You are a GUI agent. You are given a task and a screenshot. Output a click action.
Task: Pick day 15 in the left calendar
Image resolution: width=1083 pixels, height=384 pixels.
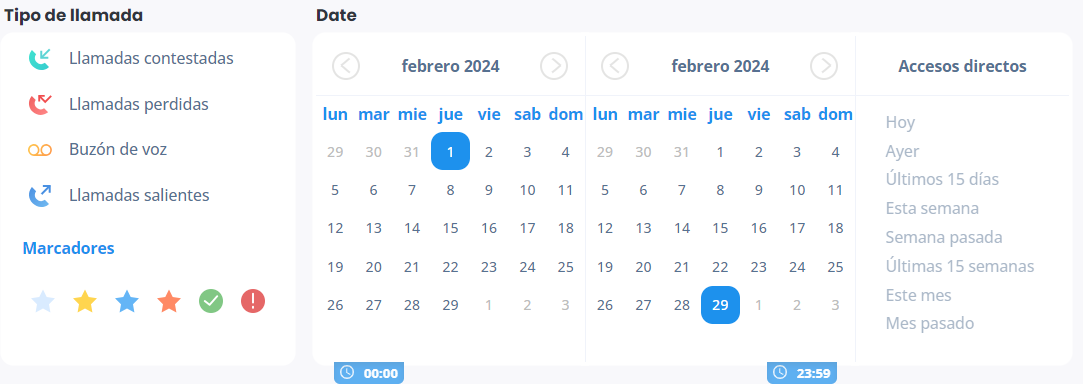tap(450, 228)
